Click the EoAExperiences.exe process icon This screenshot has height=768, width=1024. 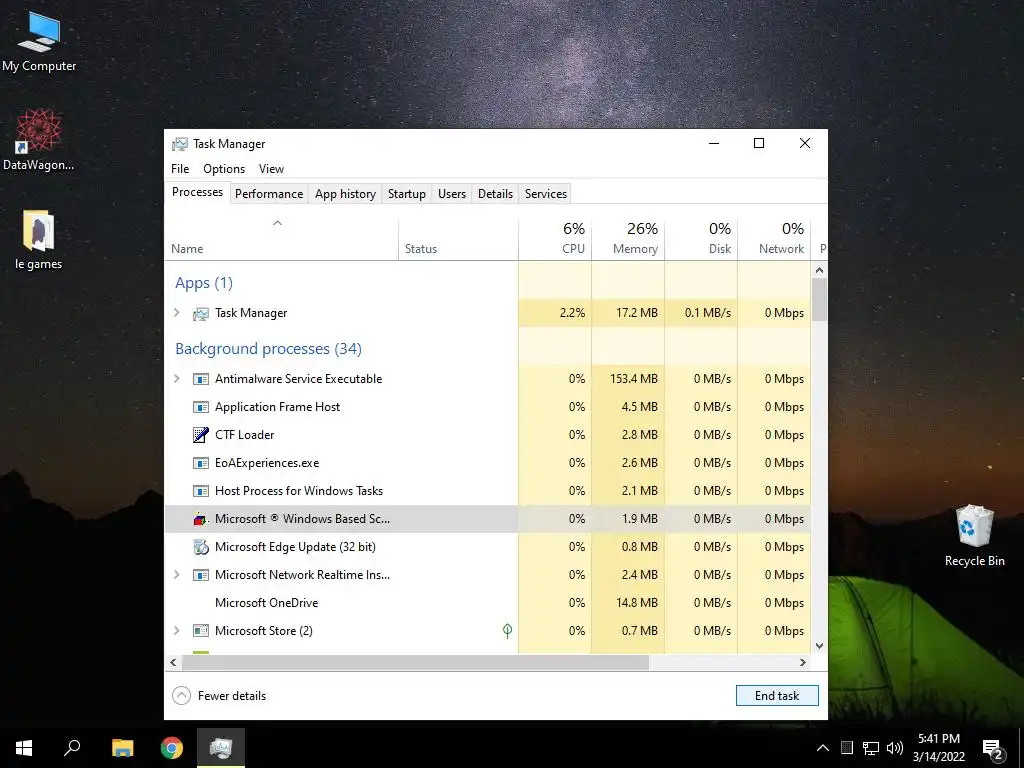pos(200,463)
